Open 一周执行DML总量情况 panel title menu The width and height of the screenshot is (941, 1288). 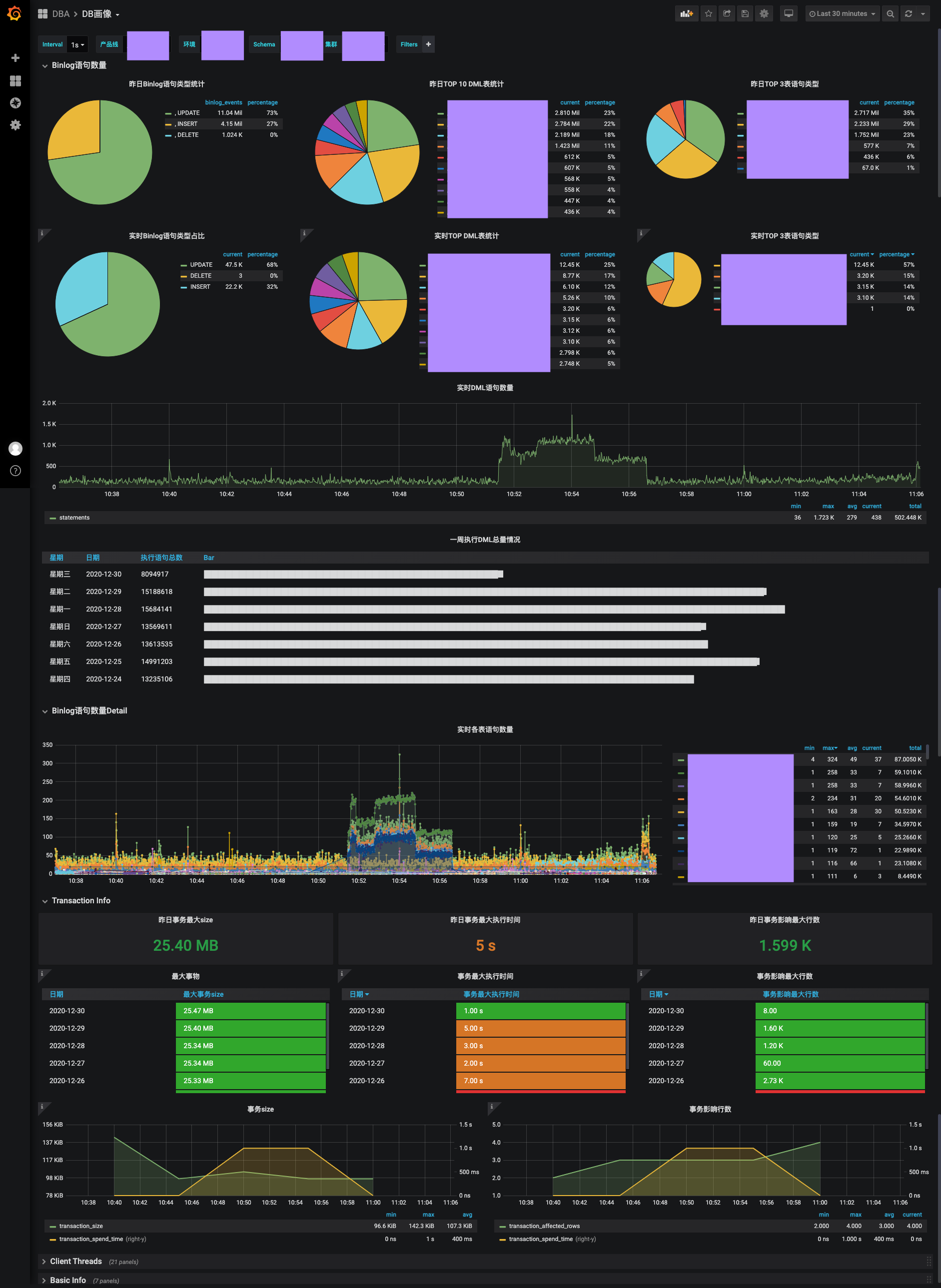[485, 539]
